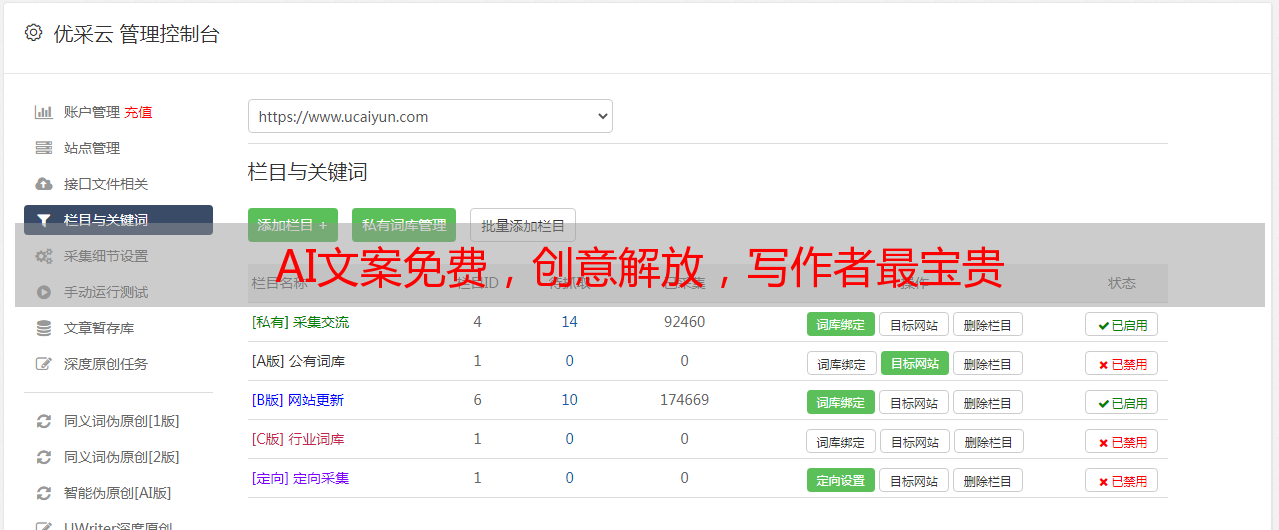The height and width of the screenshot is (530, 1279).
Task: Click 删除栏目 for 网站更新 row
Action: click(x=988, y=402)
